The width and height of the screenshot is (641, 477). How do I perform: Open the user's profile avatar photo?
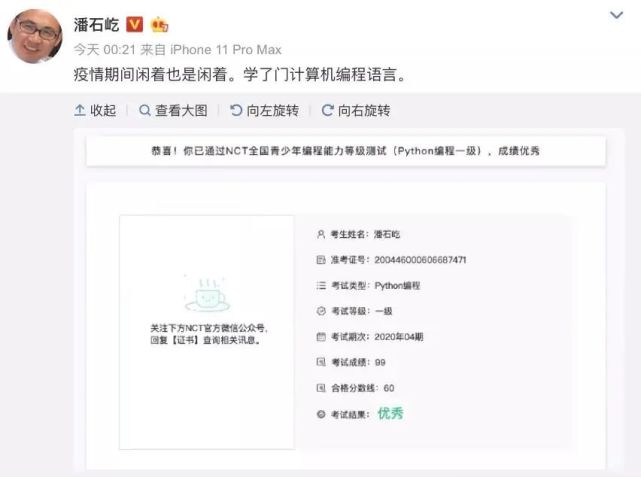point(35,36)
